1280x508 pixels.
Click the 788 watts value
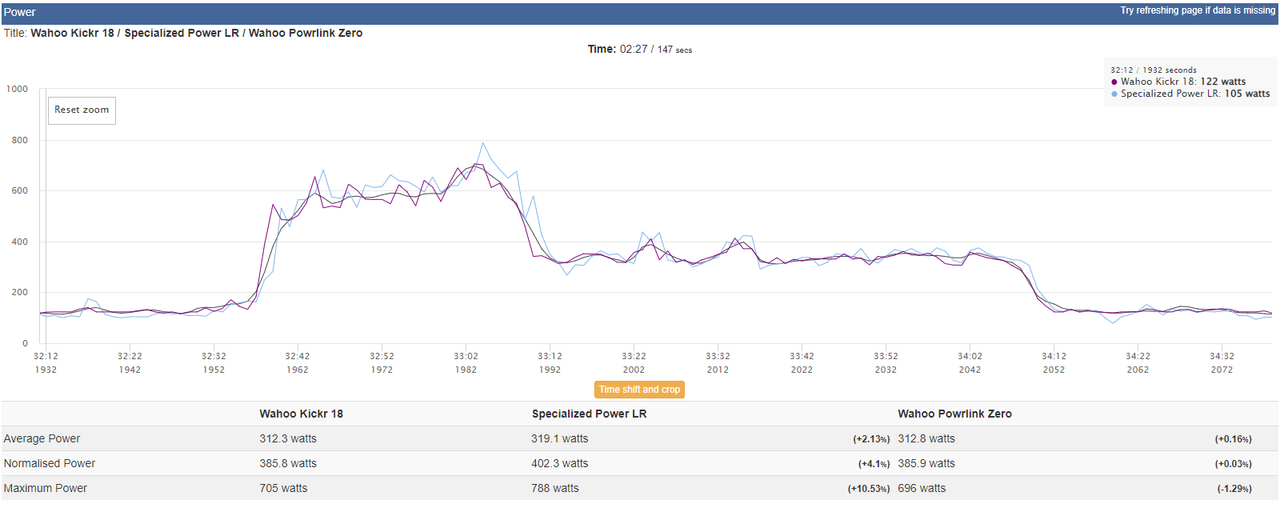click(x=555, y=488)
